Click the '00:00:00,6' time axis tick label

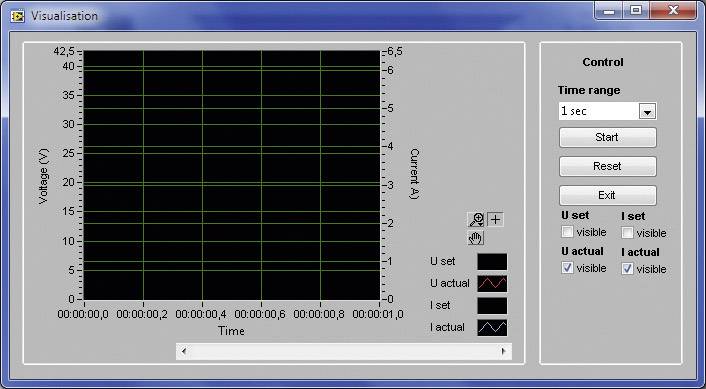click(x=260, y=314)
